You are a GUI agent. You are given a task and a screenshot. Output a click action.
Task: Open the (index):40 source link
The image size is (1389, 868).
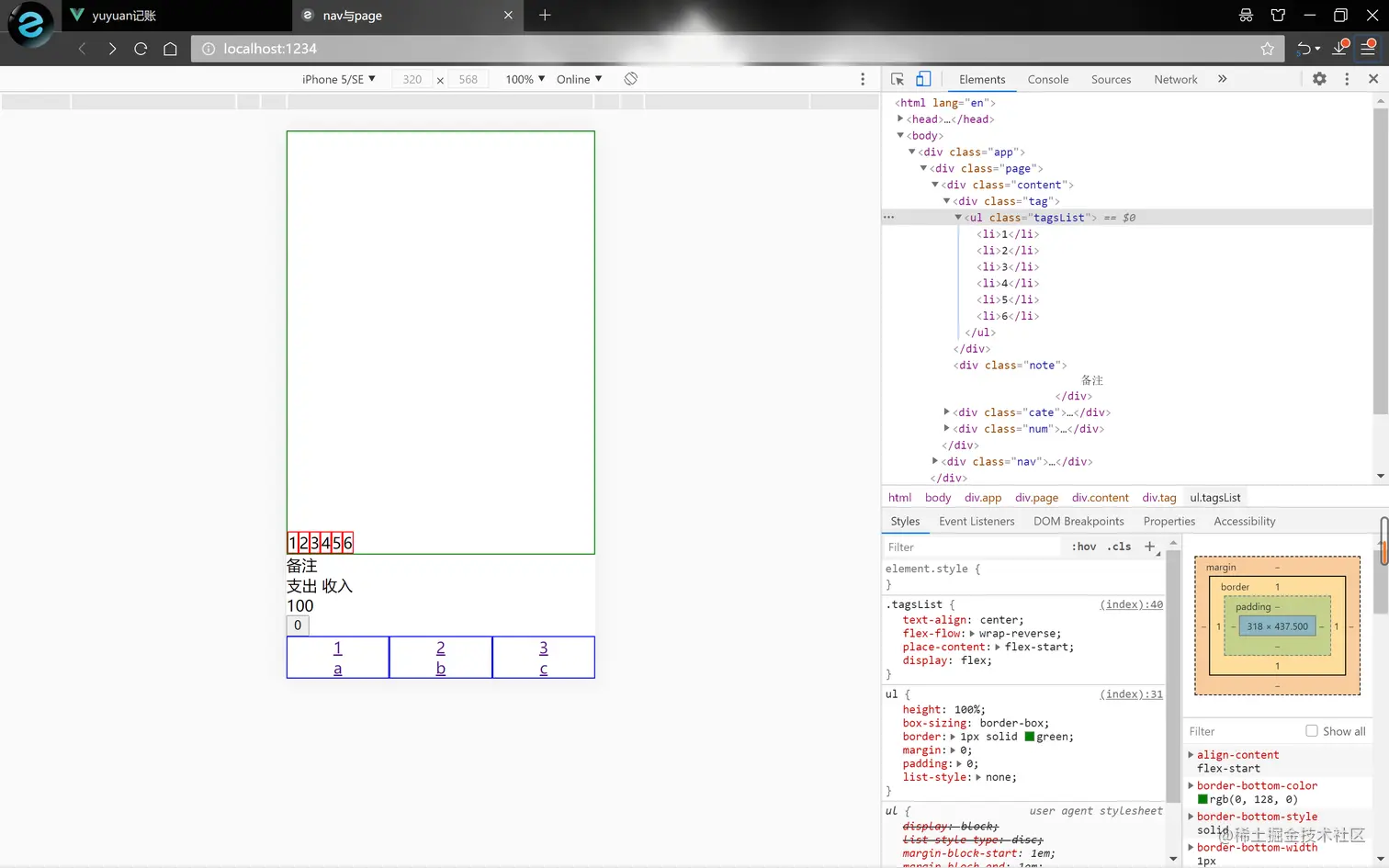point(1132,604)
